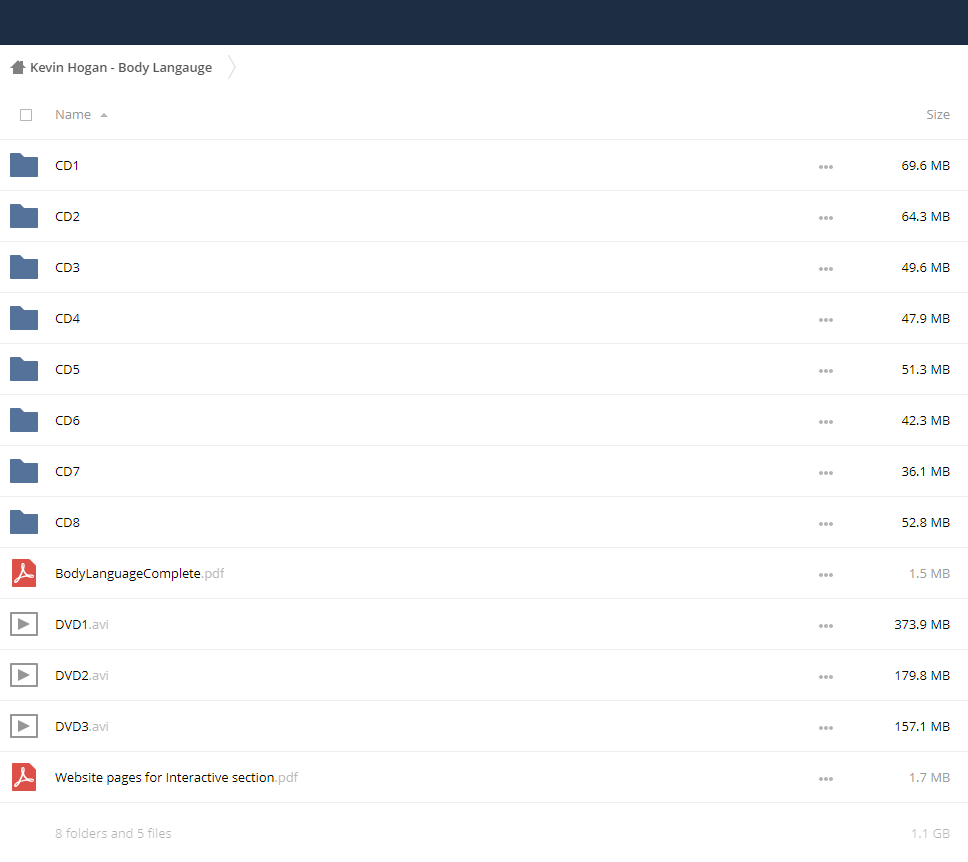
Task: Open the CD6 folder name link
Action: coord(67,421)
